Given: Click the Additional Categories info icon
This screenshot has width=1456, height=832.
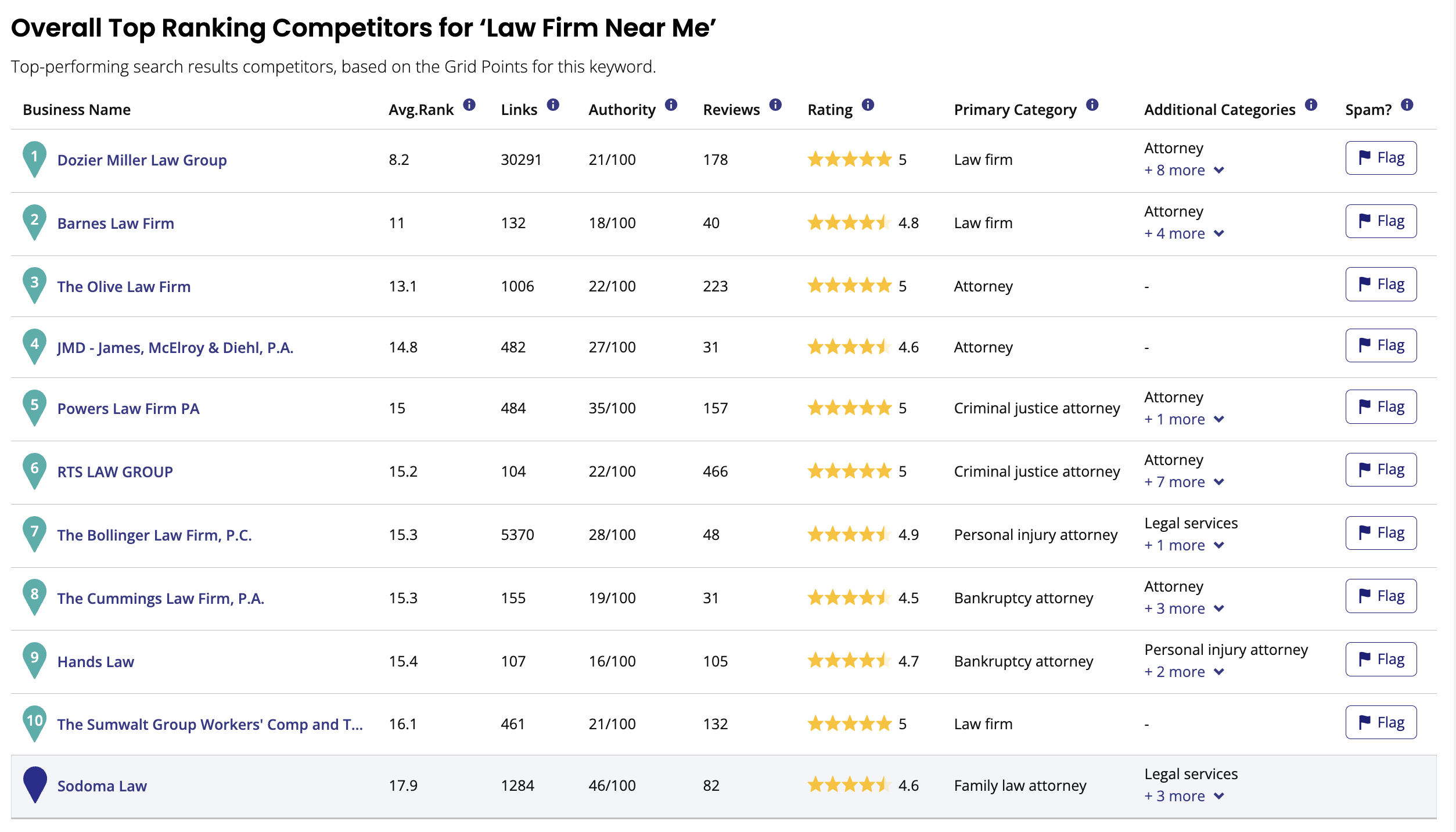Looking at the screenshot, I should click(x=1311, y=106).
